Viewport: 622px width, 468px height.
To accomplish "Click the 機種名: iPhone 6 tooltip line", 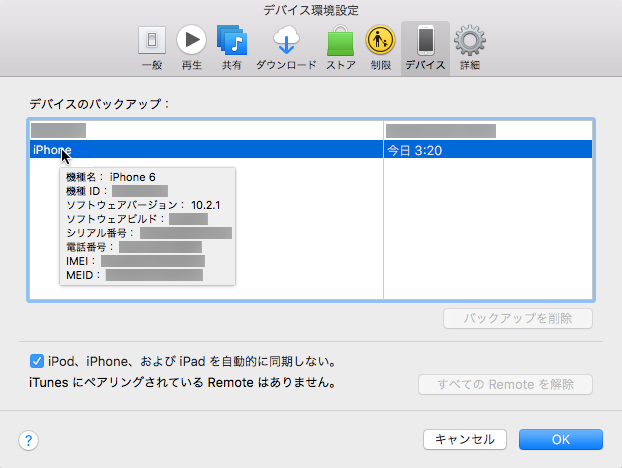I will [111, 177].
